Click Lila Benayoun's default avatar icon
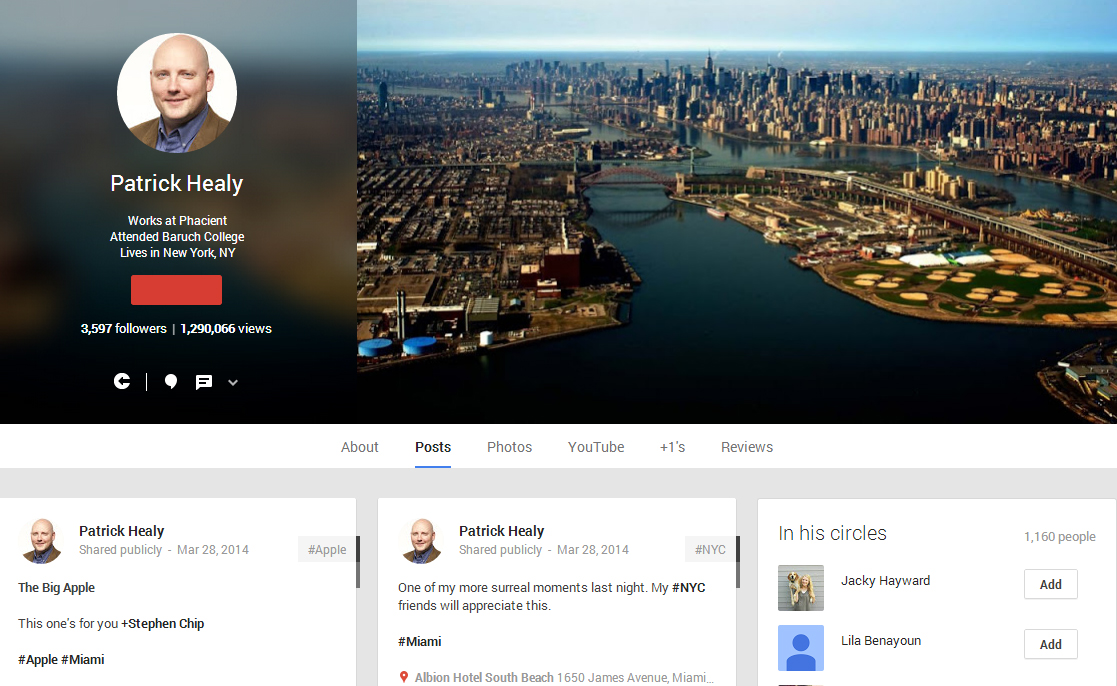 click(x=801, y=648)
